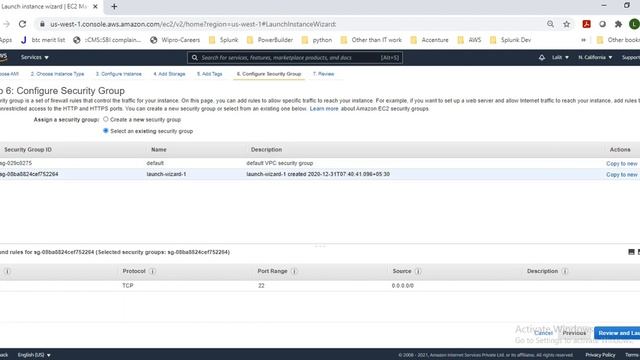
Task: Open AWS notifications bell
Action: (542, 58)
